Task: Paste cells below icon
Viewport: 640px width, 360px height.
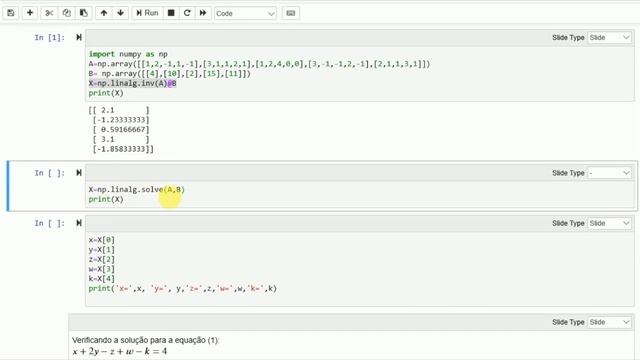Action: coord(84,13)
